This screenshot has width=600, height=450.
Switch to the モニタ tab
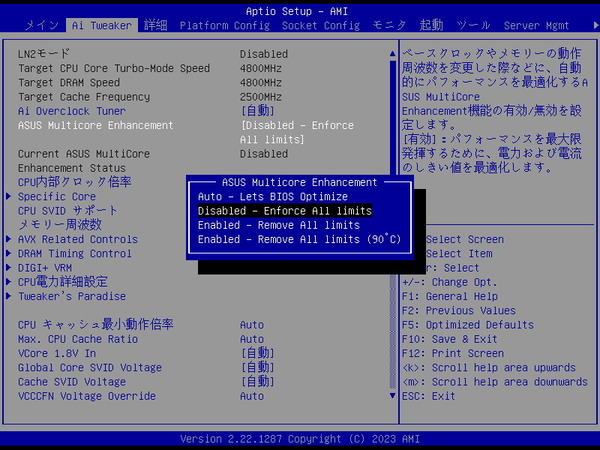coord(389,26)
